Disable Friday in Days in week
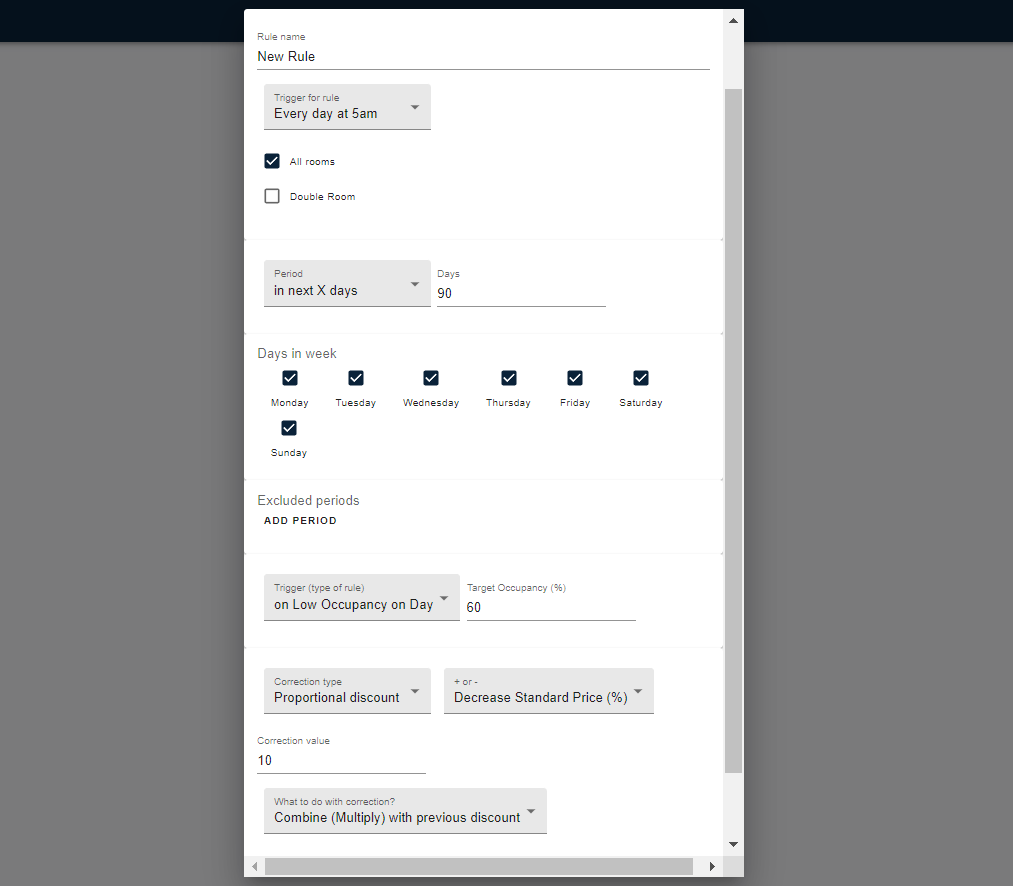 coord(574,378)
